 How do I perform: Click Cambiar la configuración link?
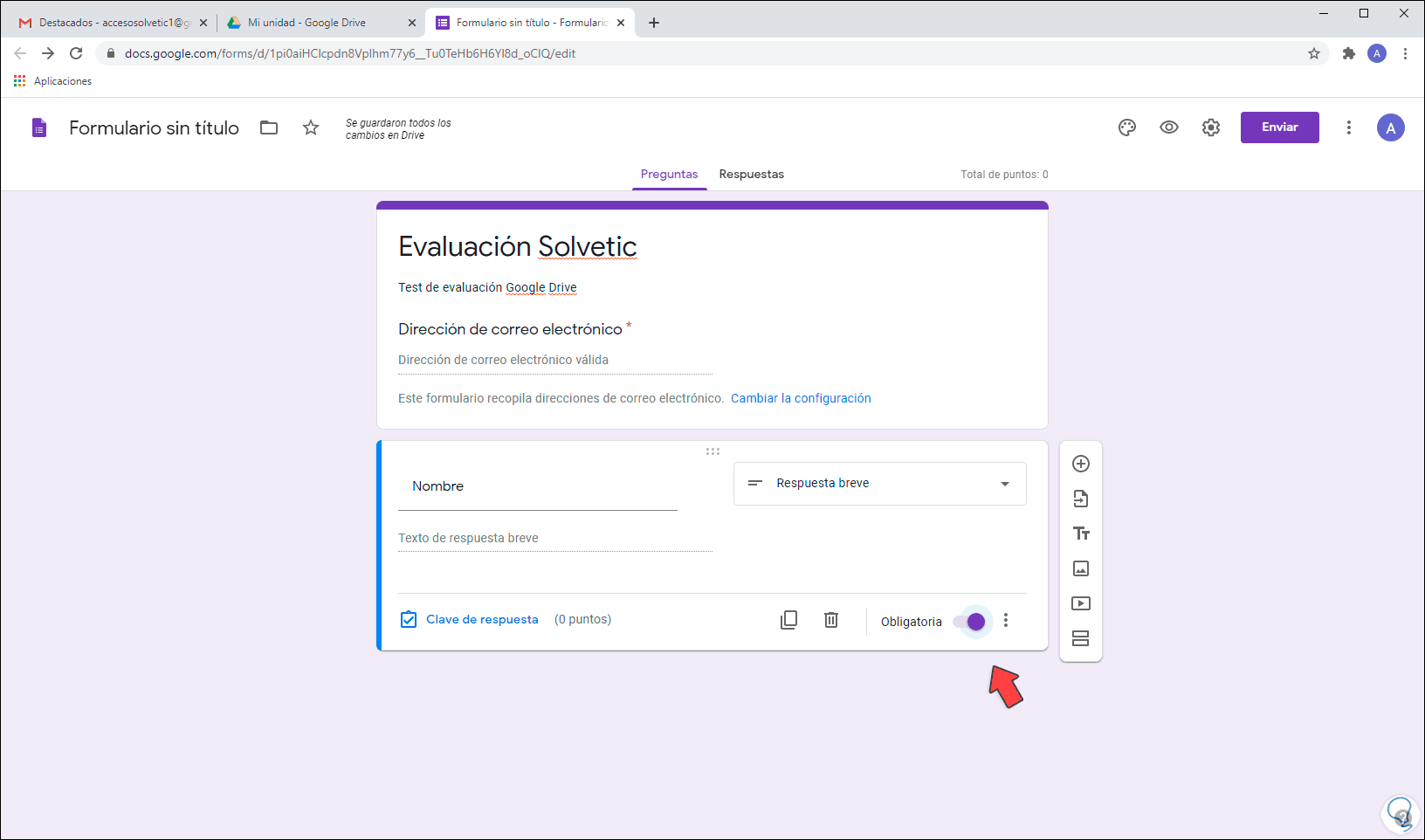point(801,398)
